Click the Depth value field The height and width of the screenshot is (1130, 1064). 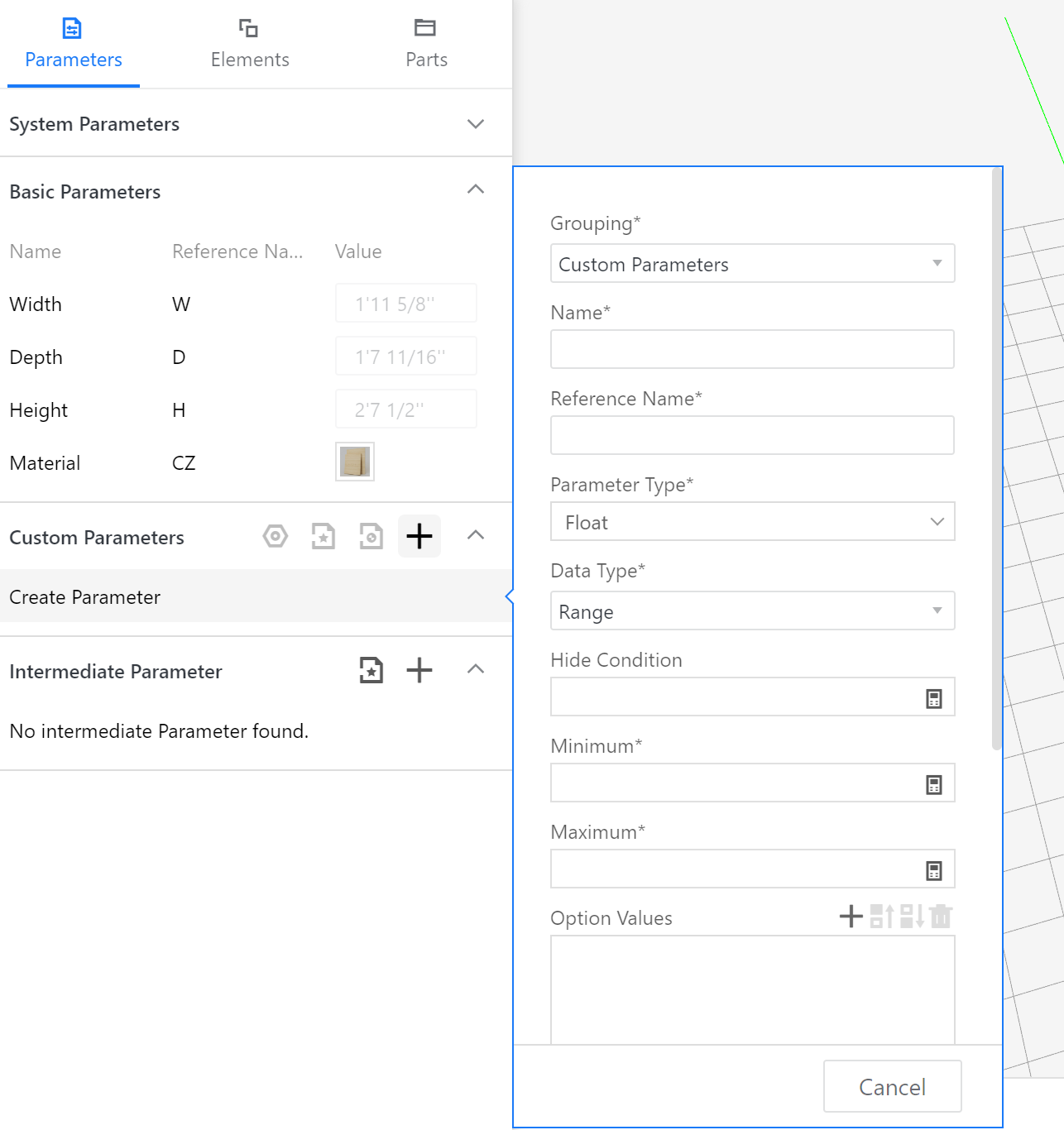tap(406, 357)
